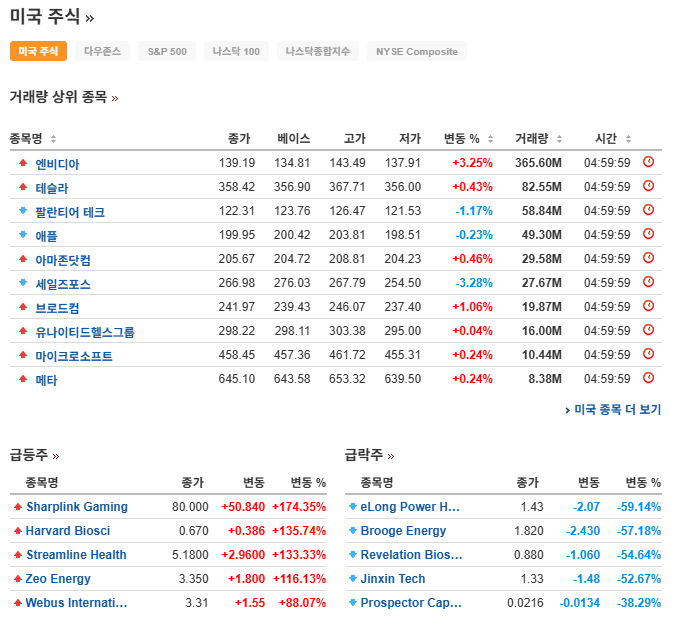This screenshot has width=677, height=637.
Task: Click 메타 closing price 645.10
Action: (x=237, y=379)
